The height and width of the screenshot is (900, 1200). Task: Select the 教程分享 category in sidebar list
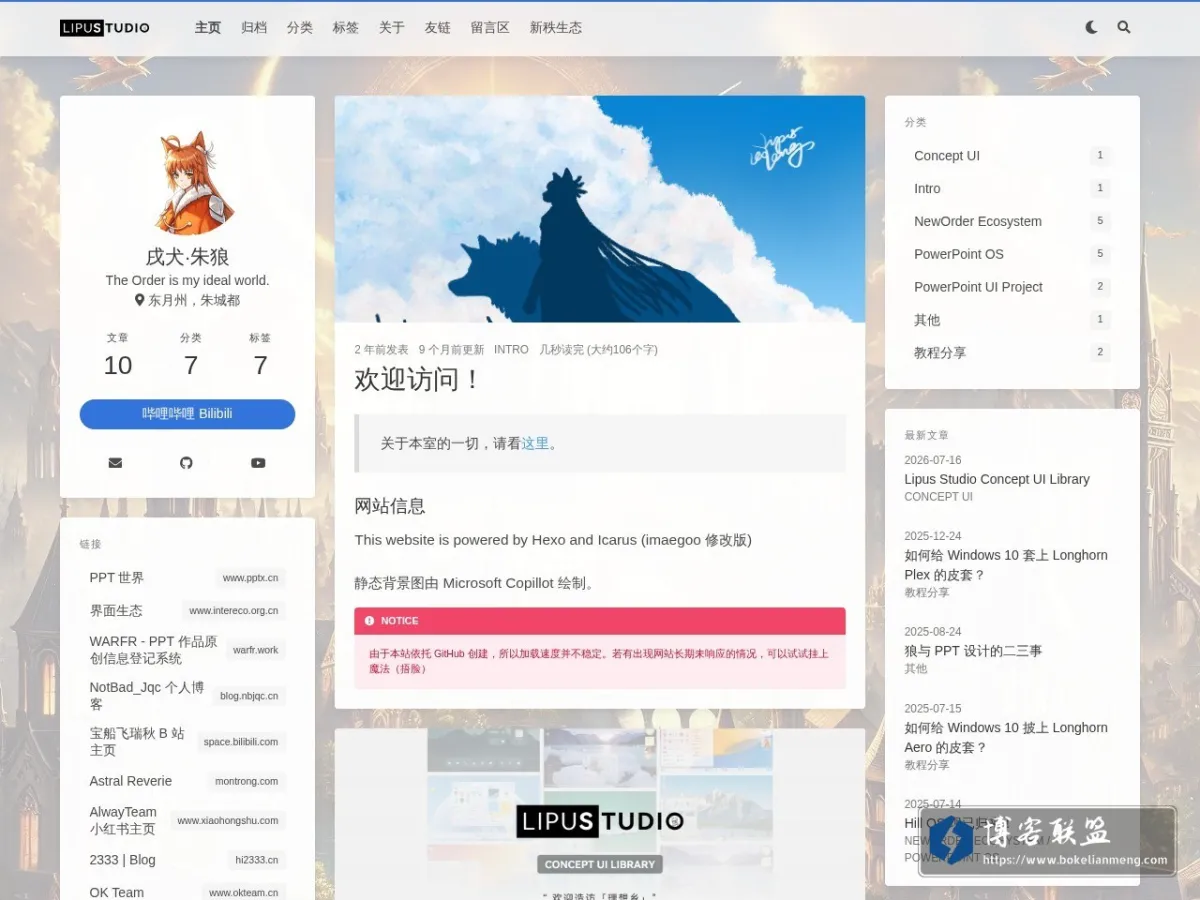[x=1012, y=353]
